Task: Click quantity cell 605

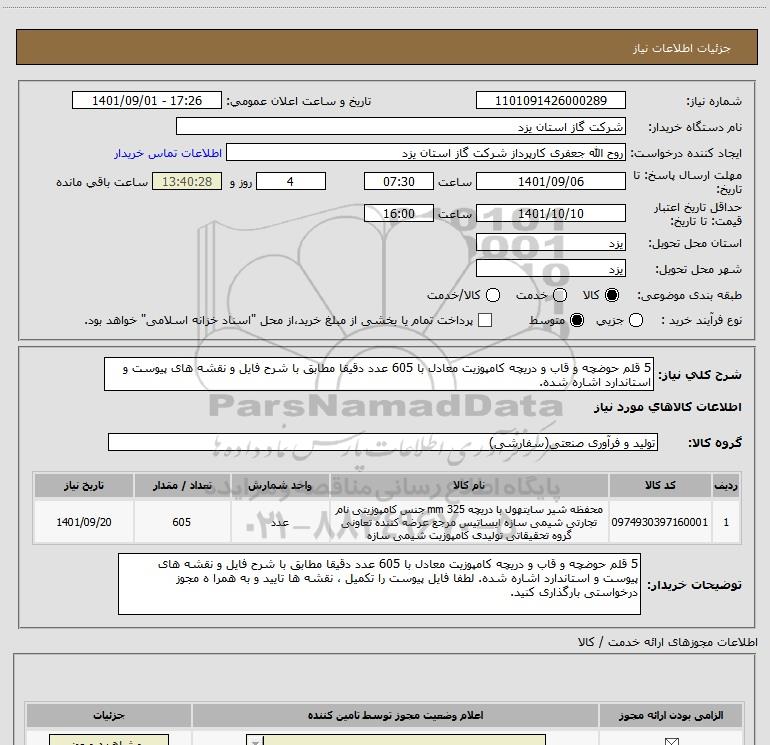Action: 182,522
